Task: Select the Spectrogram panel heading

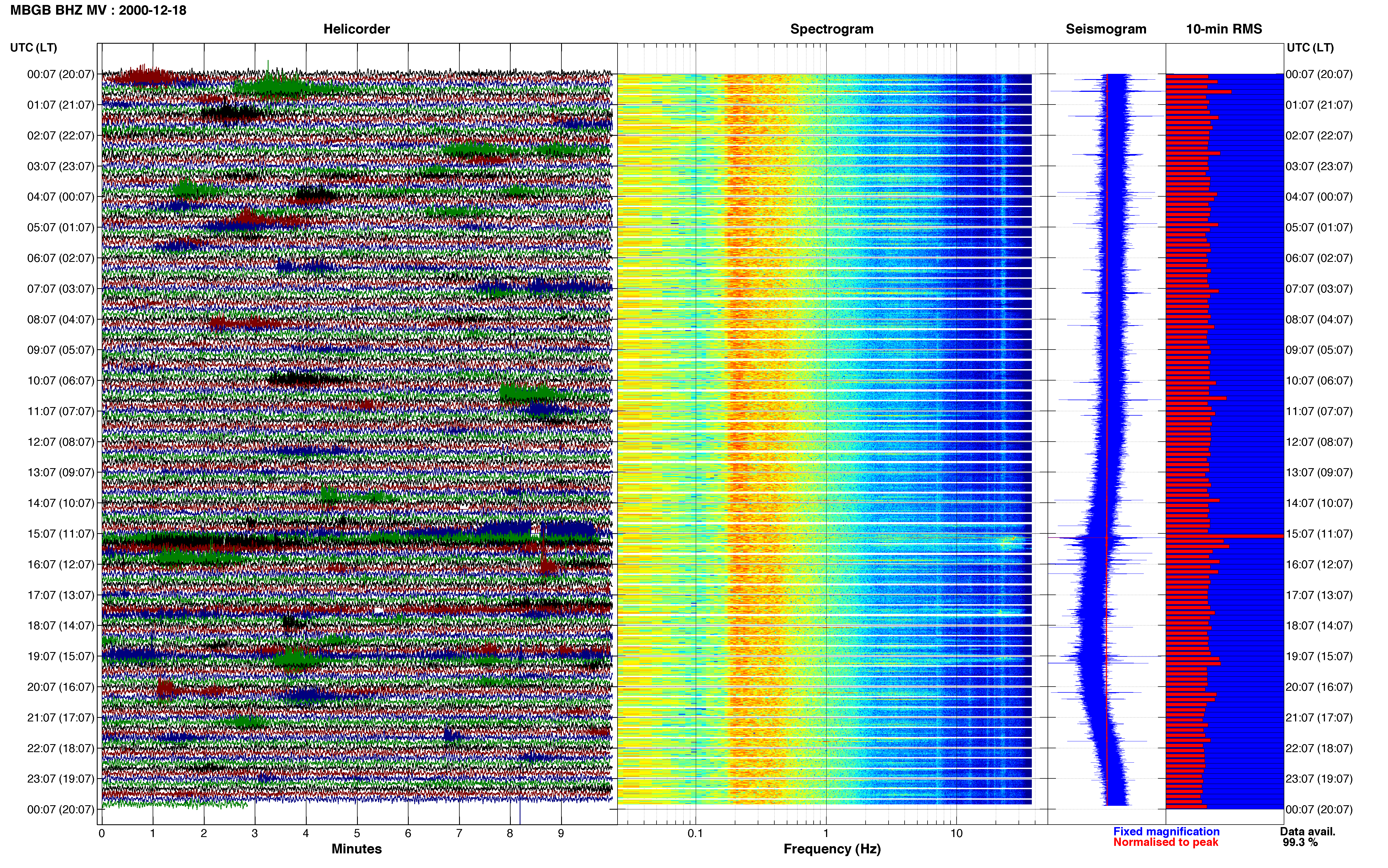Action: 832,29
